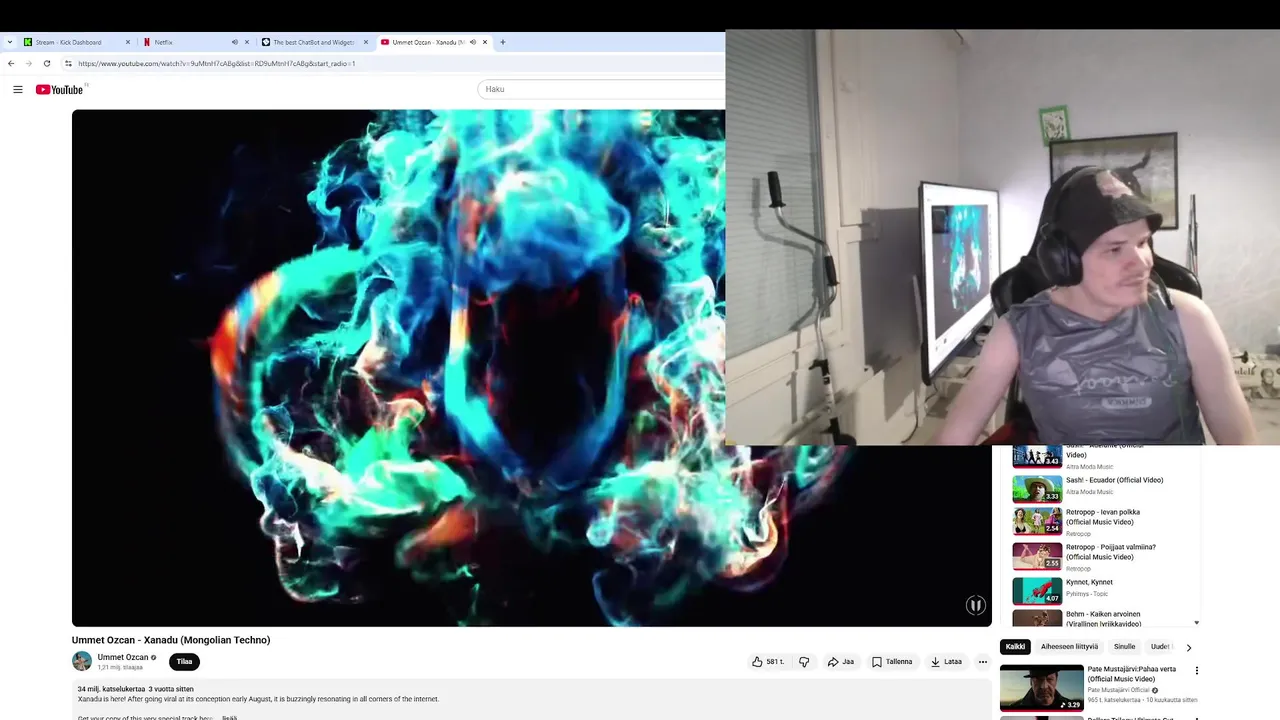Open Pate Mustajärvi Pahaa verta thumbnail
Image resolution: width=1280 pixels, height=720 pixels.
pyautogui.click(x=1042, y=688)
